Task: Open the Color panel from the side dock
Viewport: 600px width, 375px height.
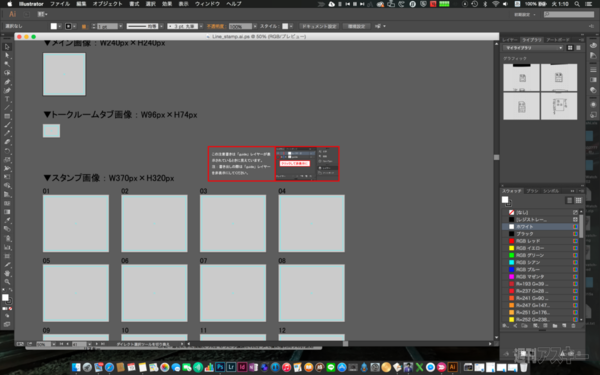Action: (x=593, y=45)
